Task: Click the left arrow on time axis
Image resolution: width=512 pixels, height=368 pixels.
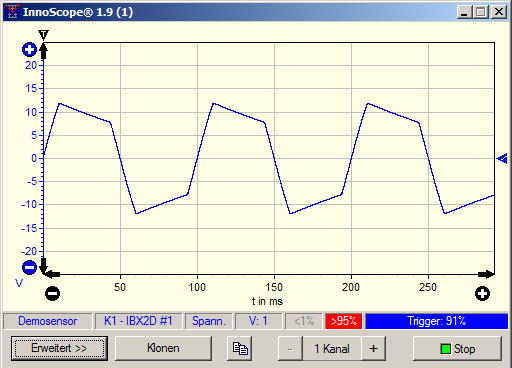Action: 52,275
